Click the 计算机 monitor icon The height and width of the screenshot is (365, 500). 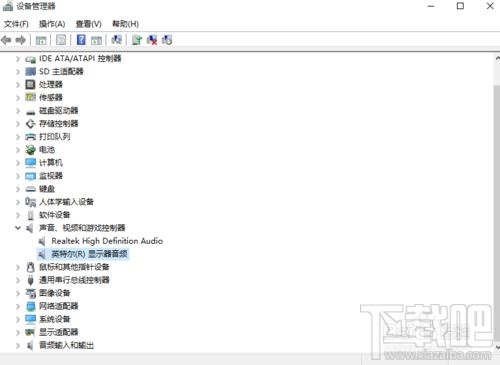[x=30, y=163]
